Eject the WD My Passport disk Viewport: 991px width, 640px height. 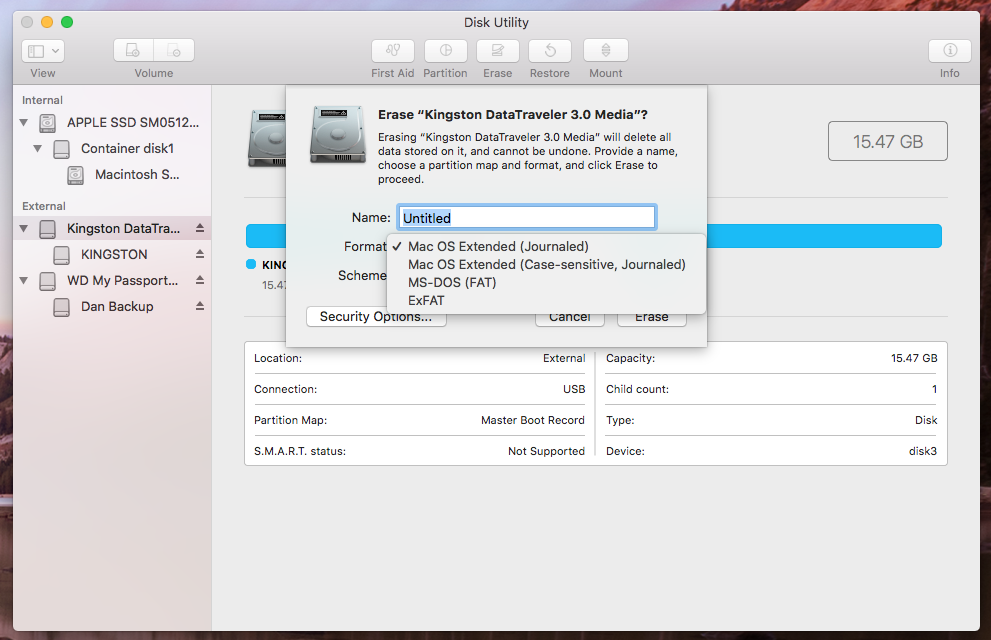(x=200, y=280)
